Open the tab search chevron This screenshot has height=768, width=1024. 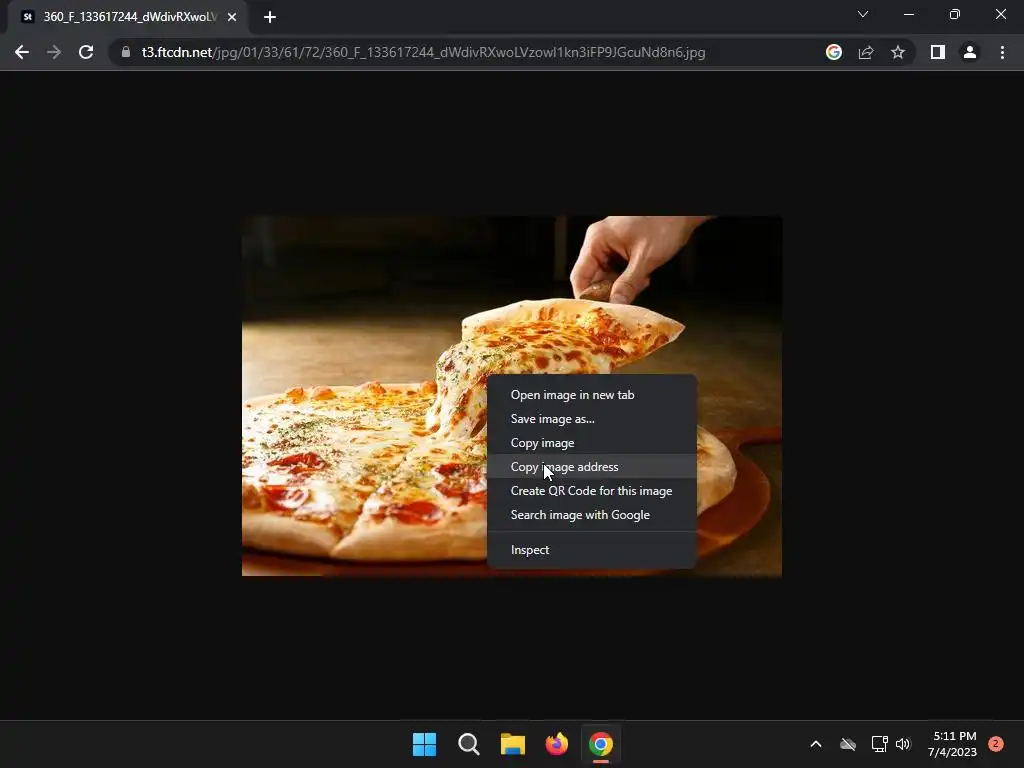[x=863, y=14]
